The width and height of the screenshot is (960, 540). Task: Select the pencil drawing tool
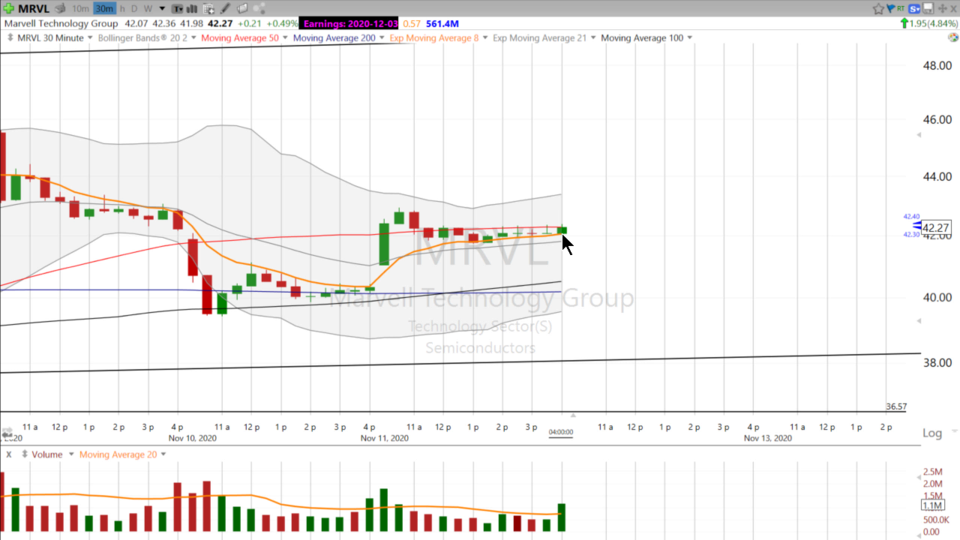(225, 9)
